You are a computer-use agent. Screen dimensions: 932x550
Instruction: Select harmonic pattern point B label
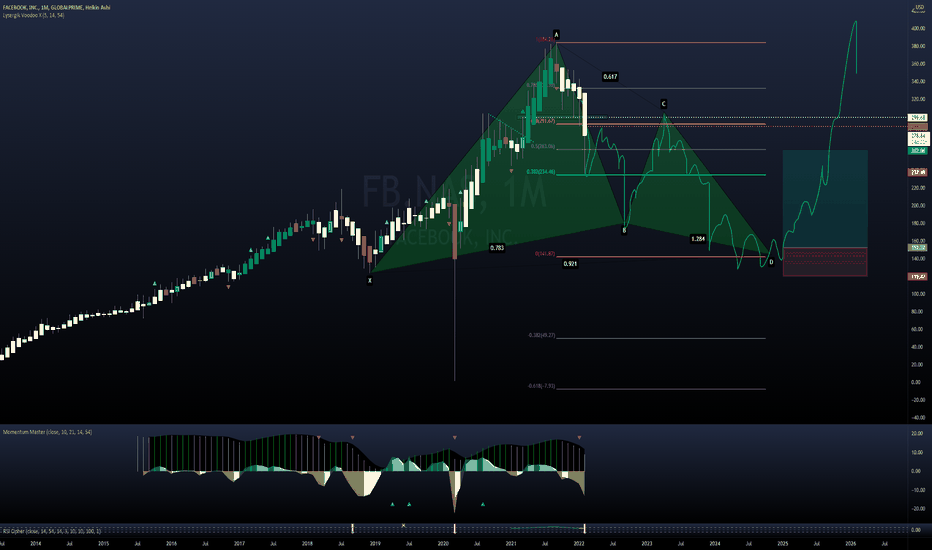click(624, 230)
